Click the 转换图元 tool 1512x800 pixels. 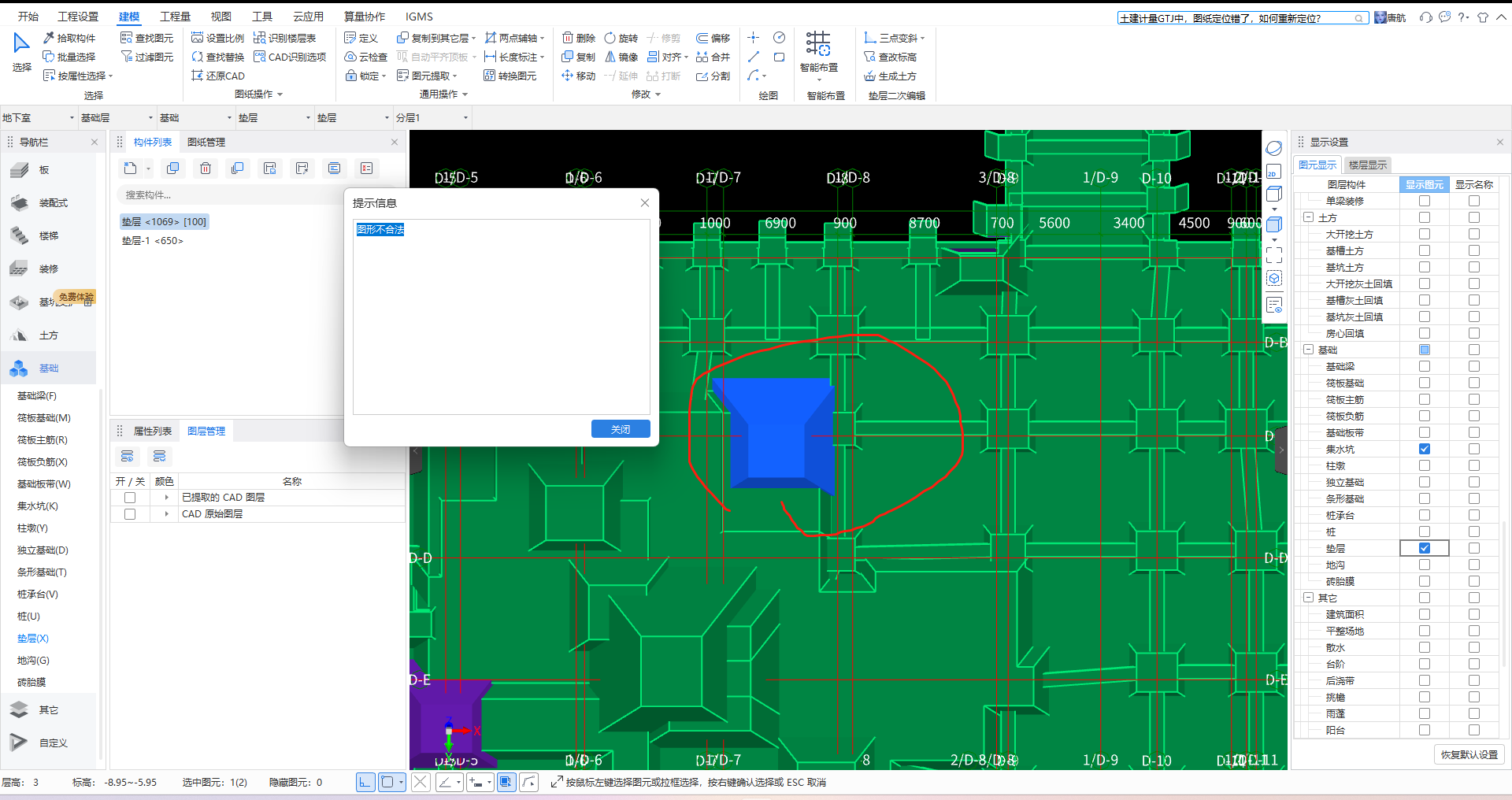pyautogui.click(x=510, y=76)
